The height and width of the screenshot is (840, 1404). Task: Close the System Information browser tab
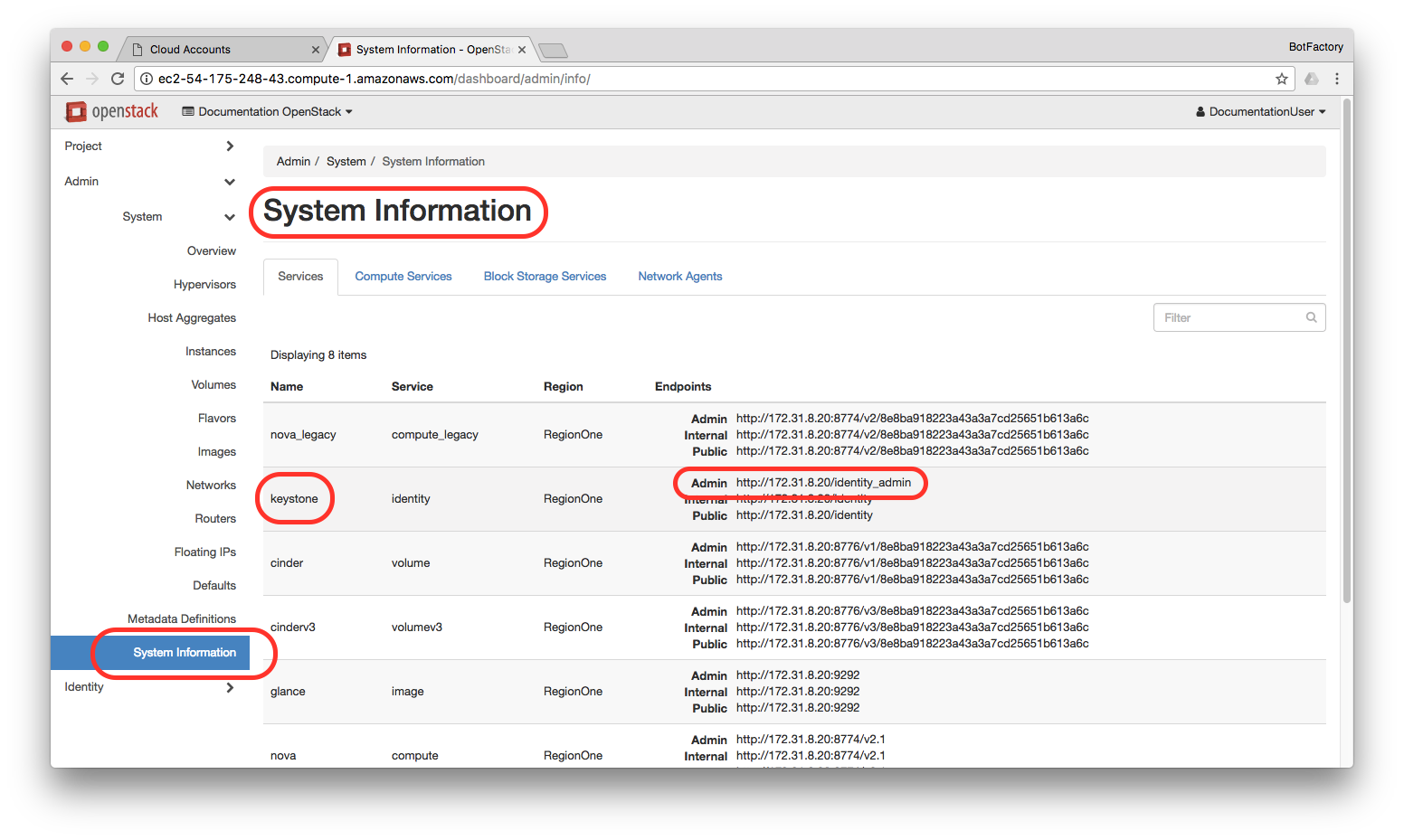(522, 50)
